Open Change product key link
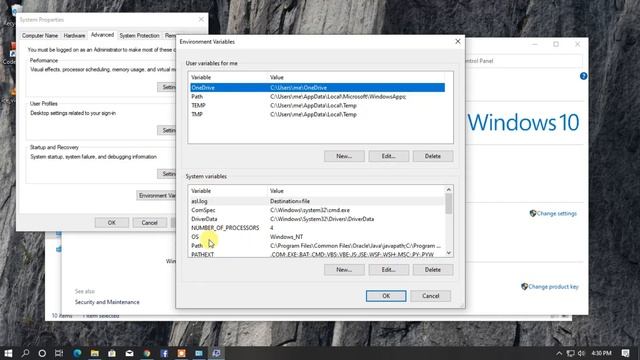This screenshot has height=360, width=640. click(x=553, y=287)
